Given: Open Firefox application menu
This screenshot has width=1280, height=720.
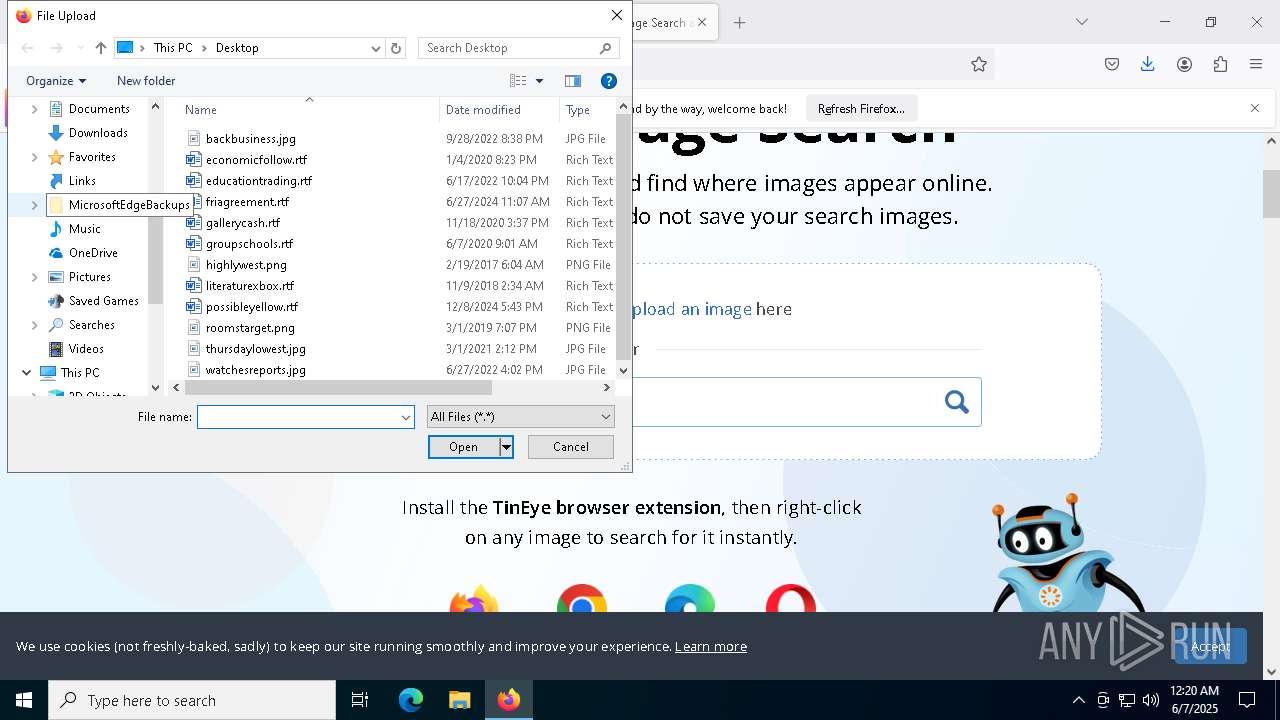Looking at the screenshot, I should [1256, 64].
